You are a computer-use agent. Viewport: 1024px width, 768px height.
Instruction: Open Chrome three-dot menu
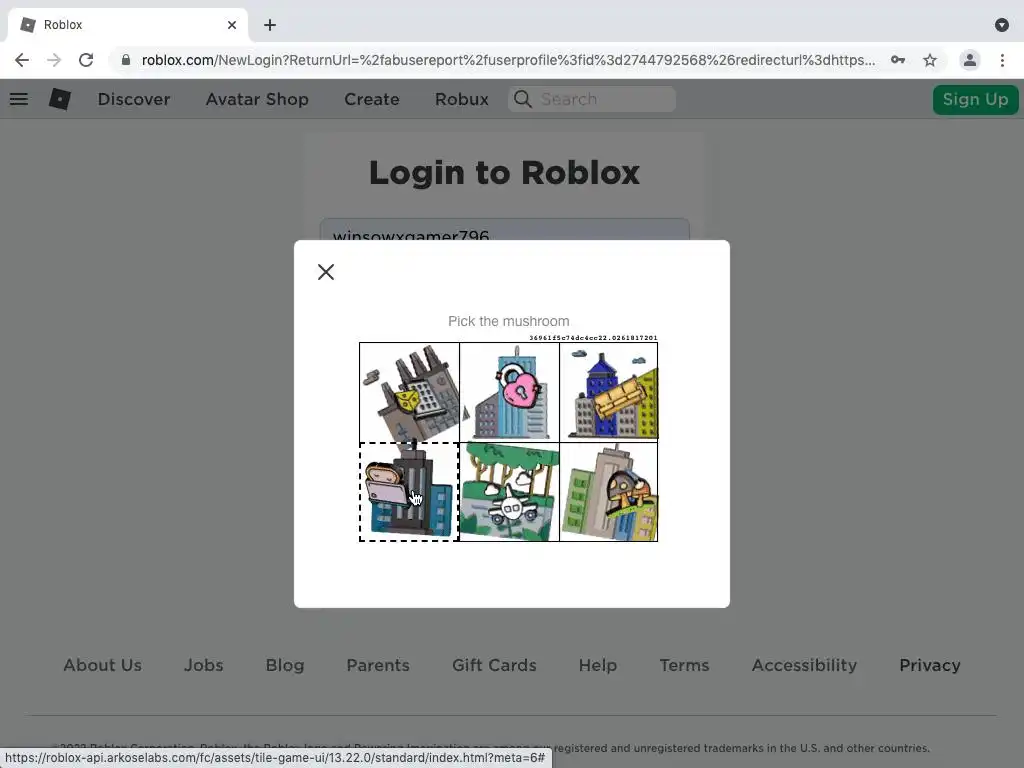point(1002,60)
